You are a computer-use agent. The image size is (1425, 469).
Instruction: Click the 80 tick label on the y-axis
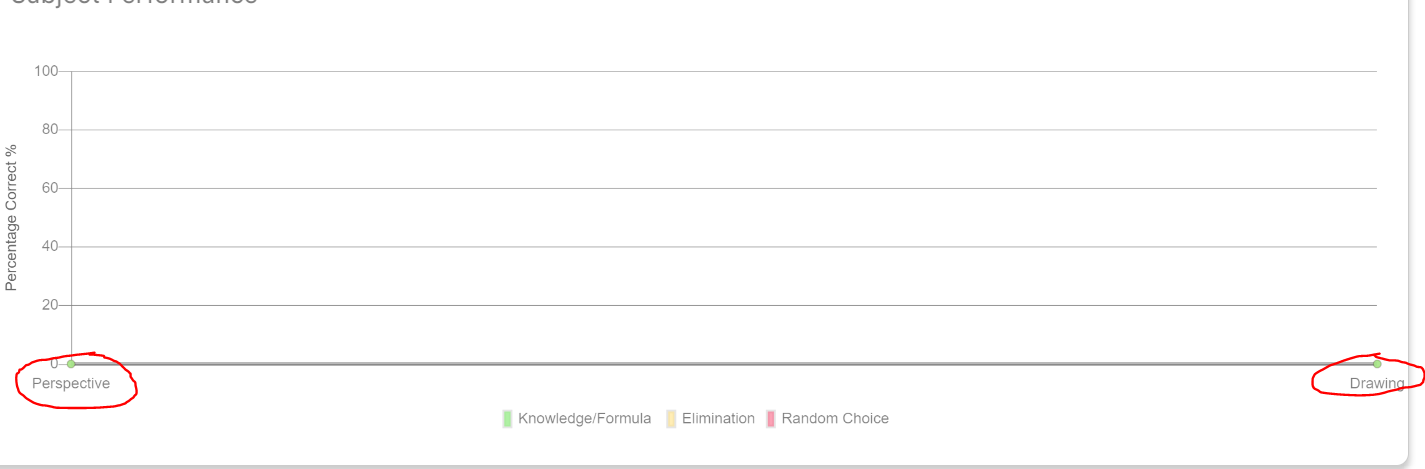click(x=50, y=130)
